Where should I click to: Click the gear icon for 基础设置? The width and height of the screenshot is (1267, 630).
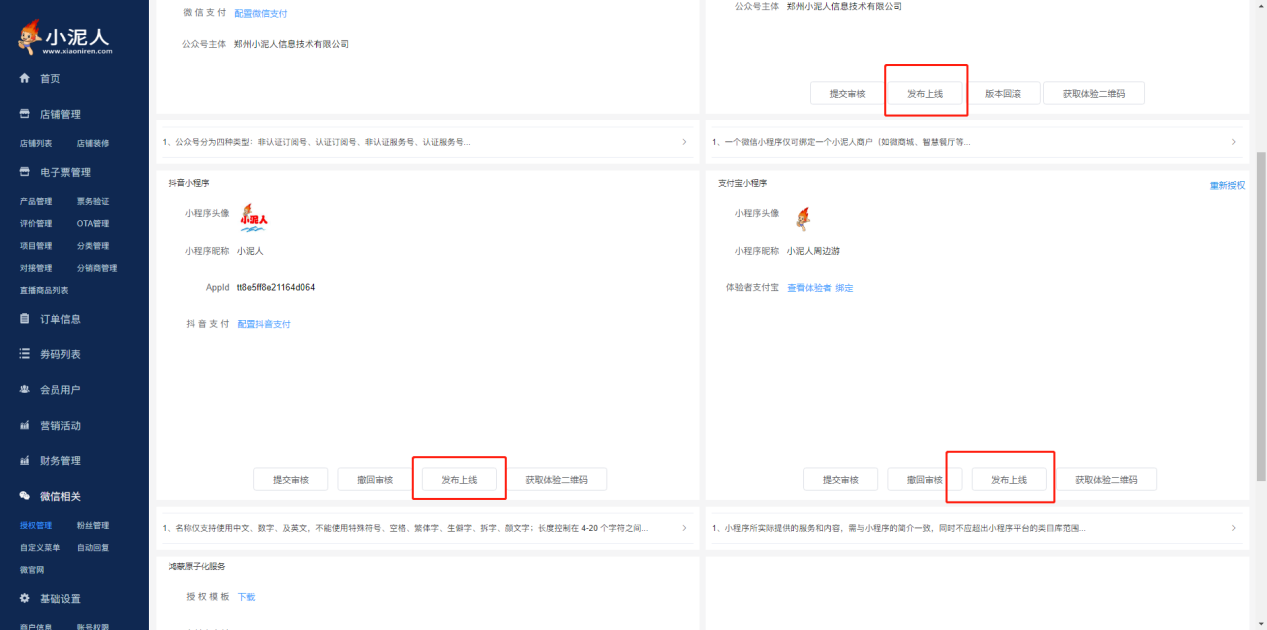pyautogui.click(x=25, y=598)
